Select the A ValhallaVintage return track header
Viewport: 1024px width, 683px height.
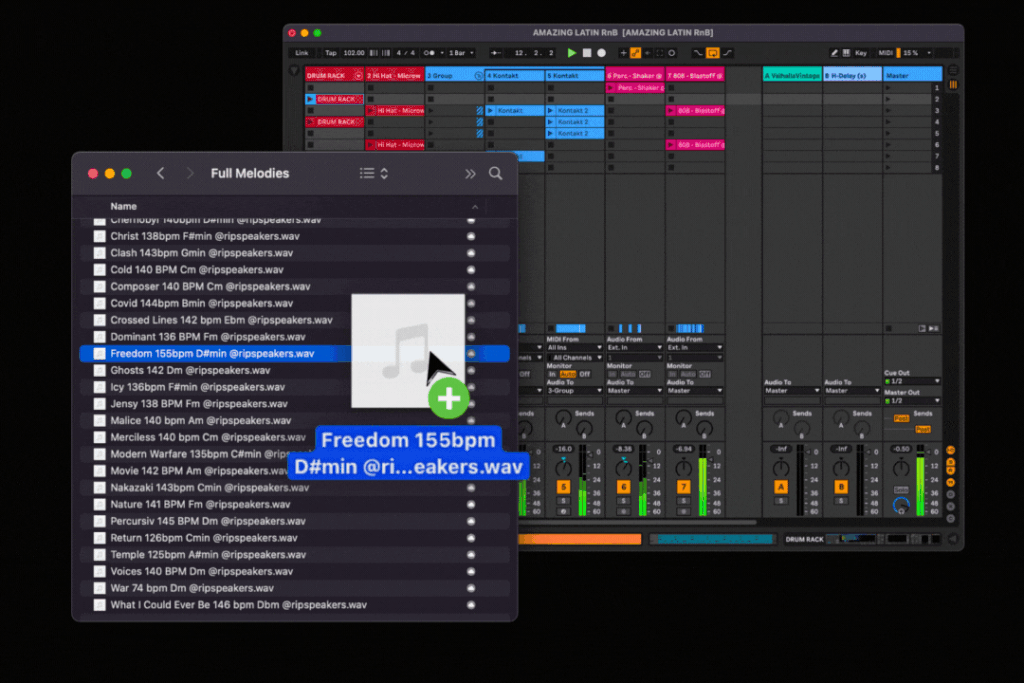[792, 76]
